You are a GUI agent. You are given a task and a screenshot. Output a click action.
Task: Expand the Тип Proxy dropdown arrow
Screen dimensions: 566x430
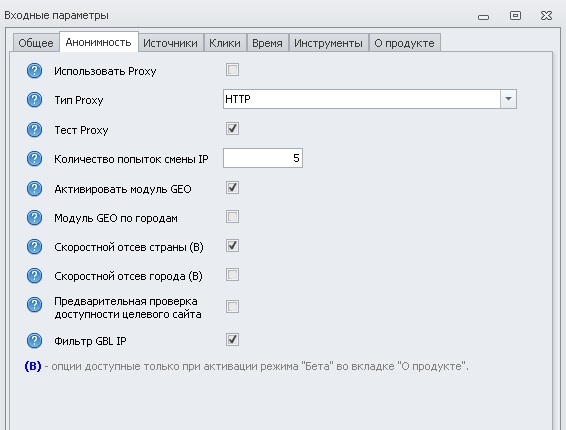[x=508, y=99]
